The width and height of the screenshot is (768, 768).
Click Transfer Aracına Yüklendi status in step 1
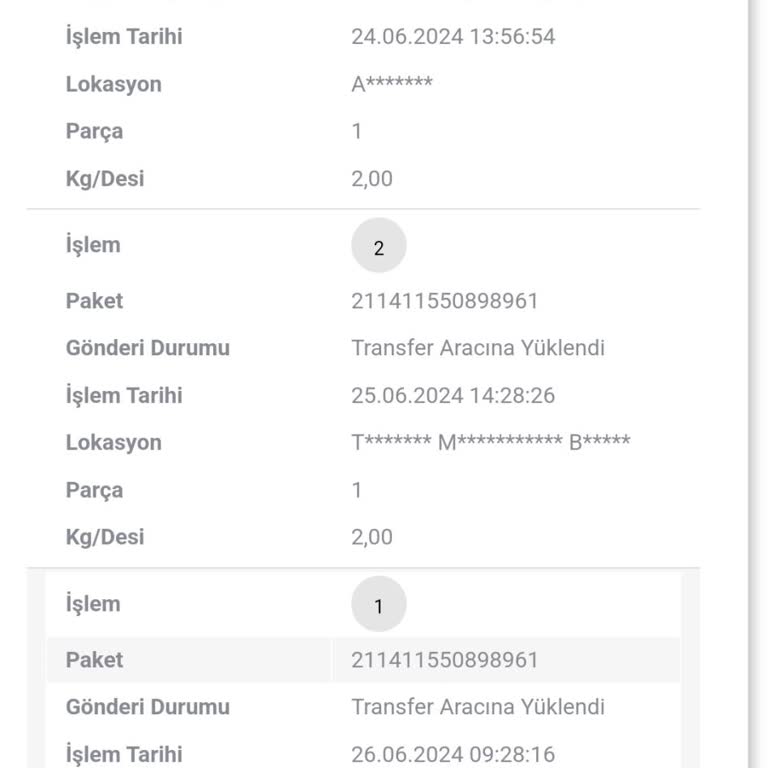[x=478, y=707]
